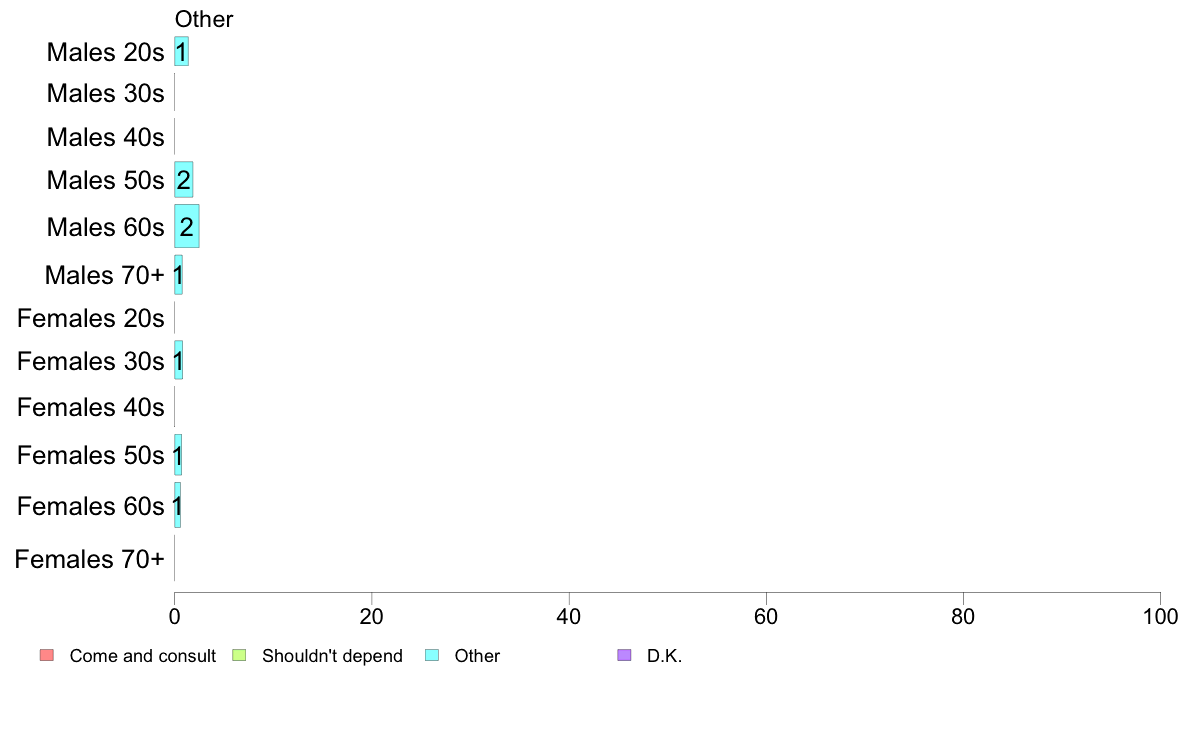Image resolution: width=1188 pixels, height=736 pixels.
Task: Click the 40 tick label on axis
Action: pyautogui.click(x=569, y=616)
